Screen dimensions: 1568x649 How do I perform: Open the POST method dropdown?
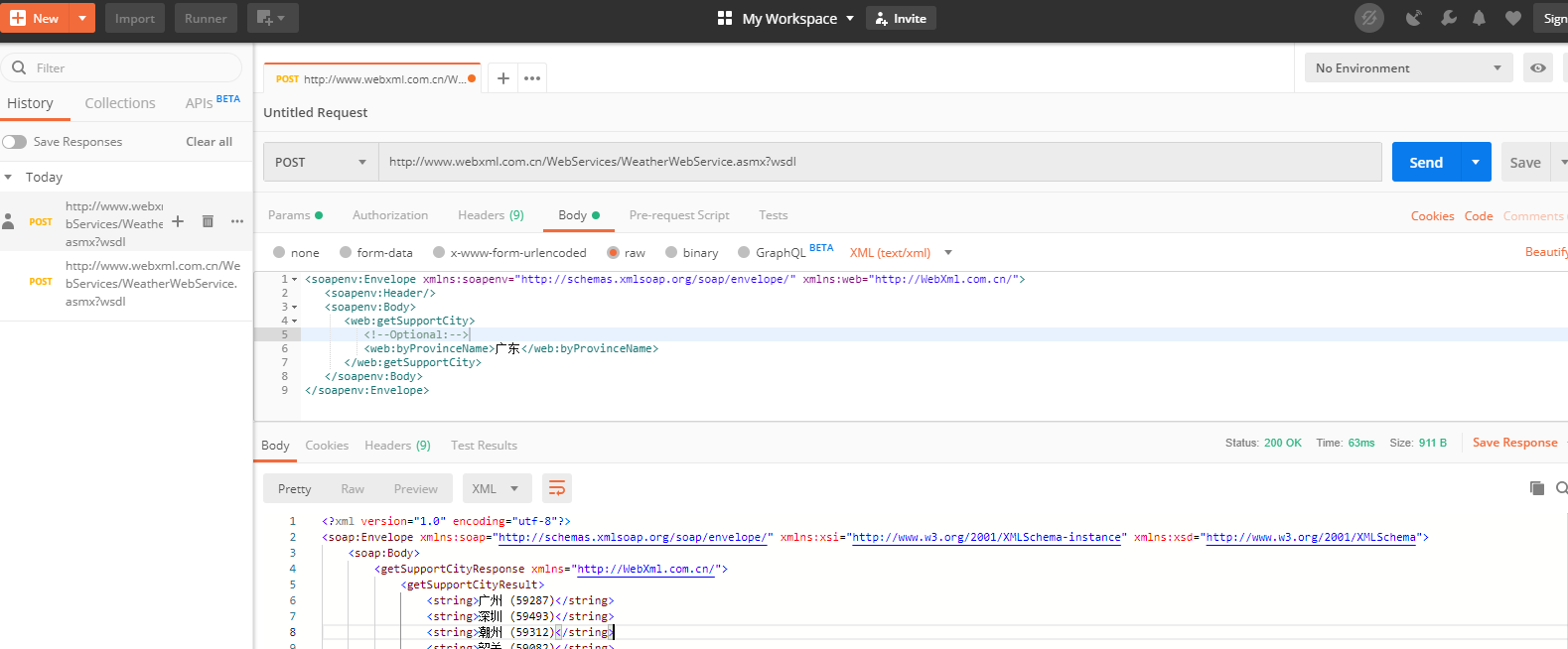321,162
